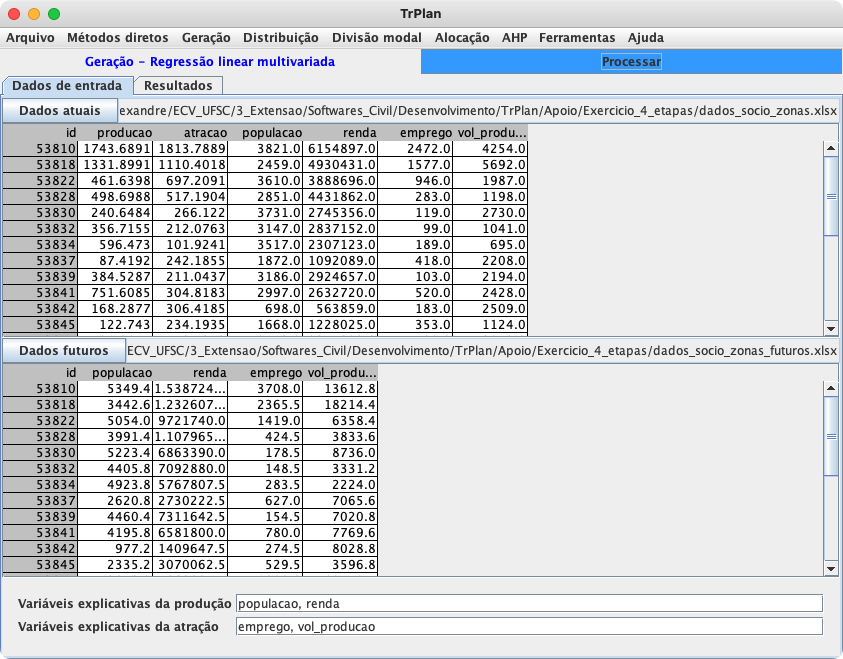Image resolution: width=843 pixels, height=659 pixels.
Task: Select cell 1813.7889 in the atracao column
Action: click(x=190, y=148)
